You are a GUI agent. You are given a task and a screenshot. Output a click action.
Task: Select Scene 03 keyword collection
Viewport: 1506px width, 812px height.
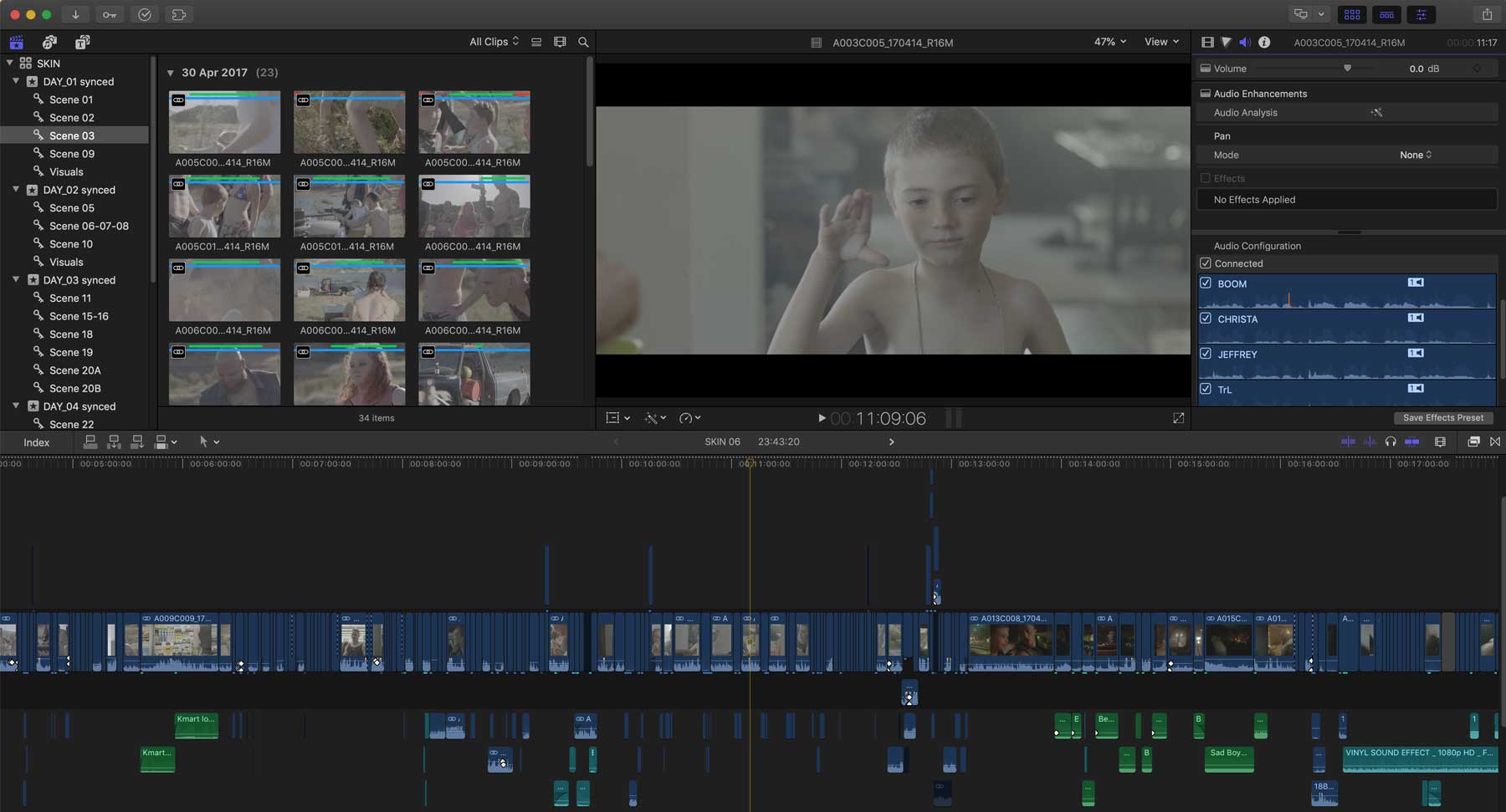point(72,135)
